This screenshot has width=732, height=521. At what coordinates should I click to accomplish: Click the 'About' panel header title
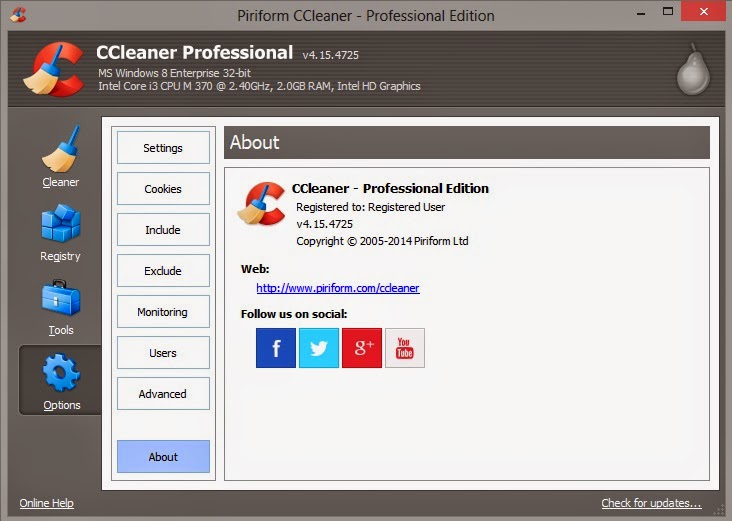254,142
